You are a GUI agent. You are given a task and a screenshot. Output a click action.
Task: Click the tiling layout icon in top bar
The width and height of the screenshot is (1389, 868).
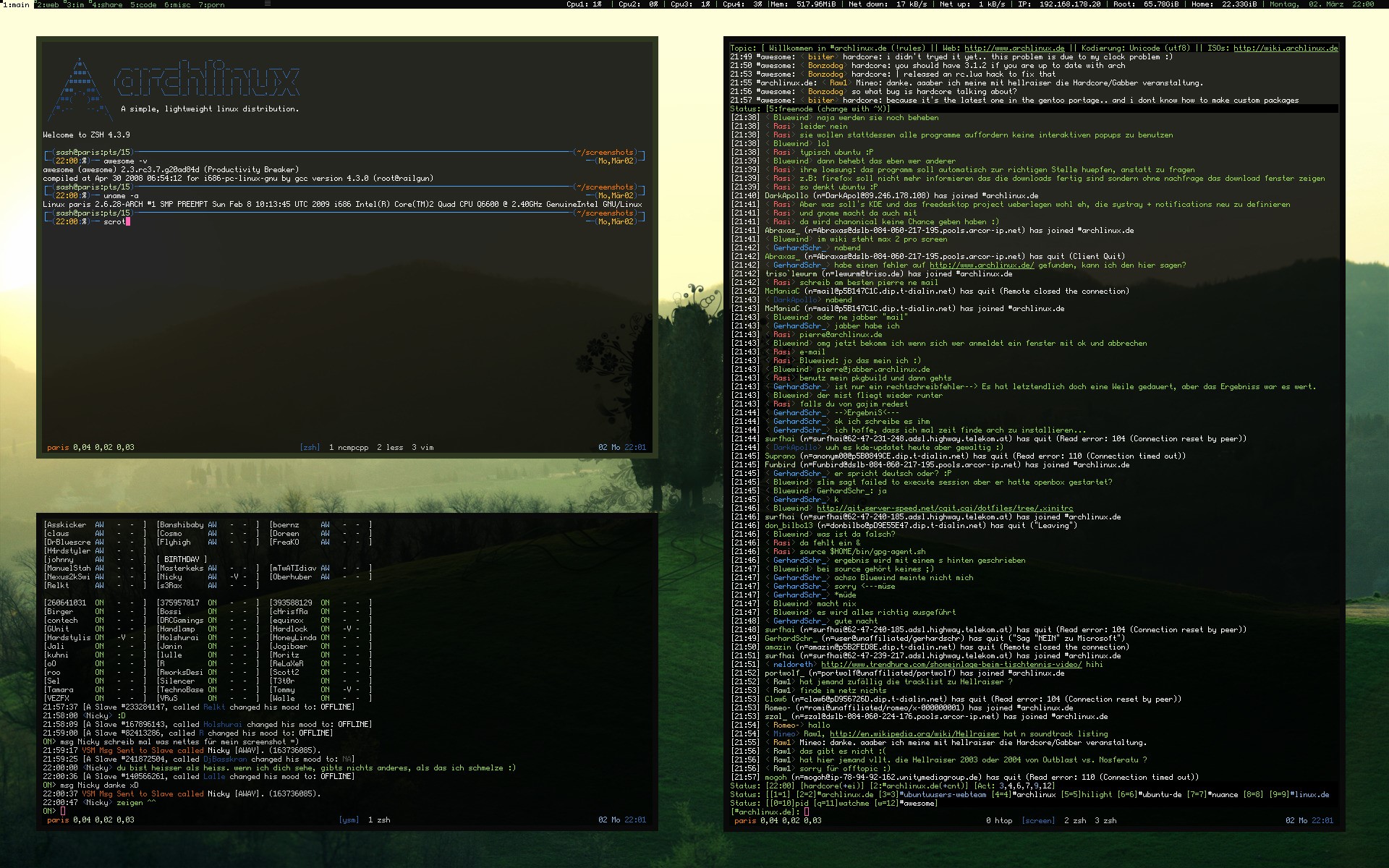click(268, 4)
